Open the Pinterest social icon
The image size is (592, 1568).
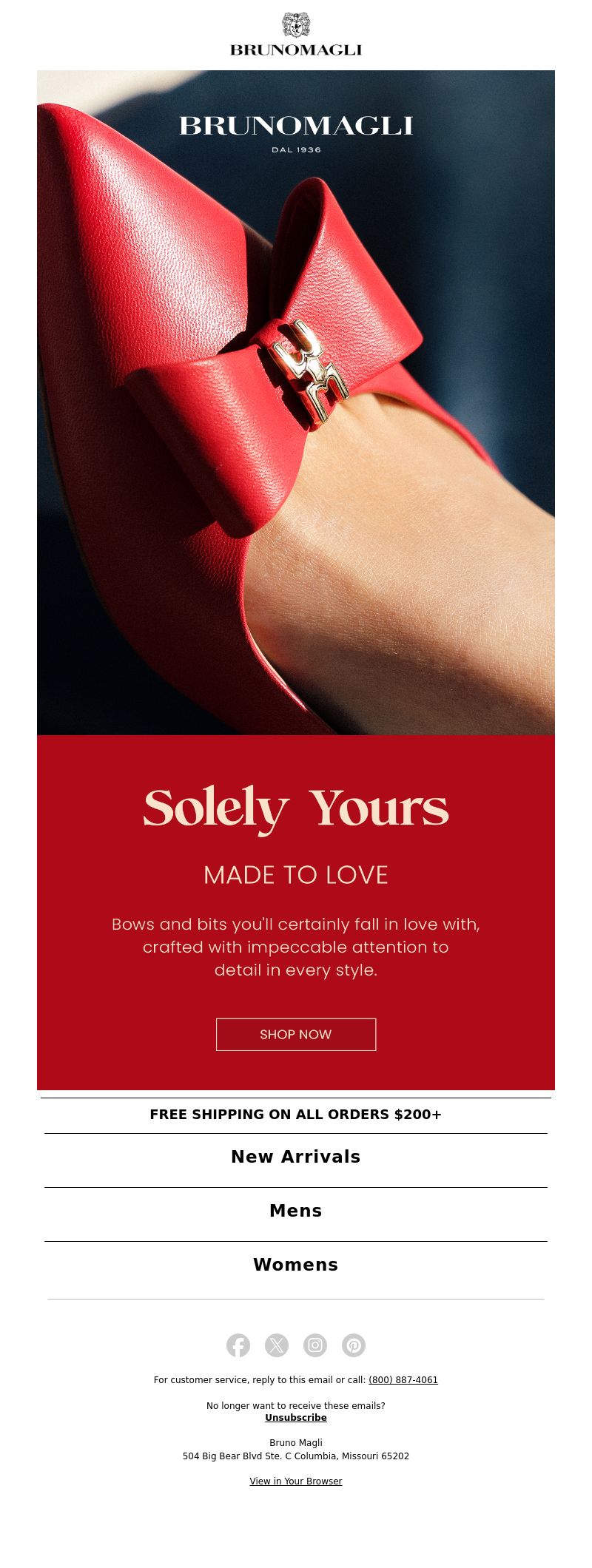click(x=354, y=1345)
